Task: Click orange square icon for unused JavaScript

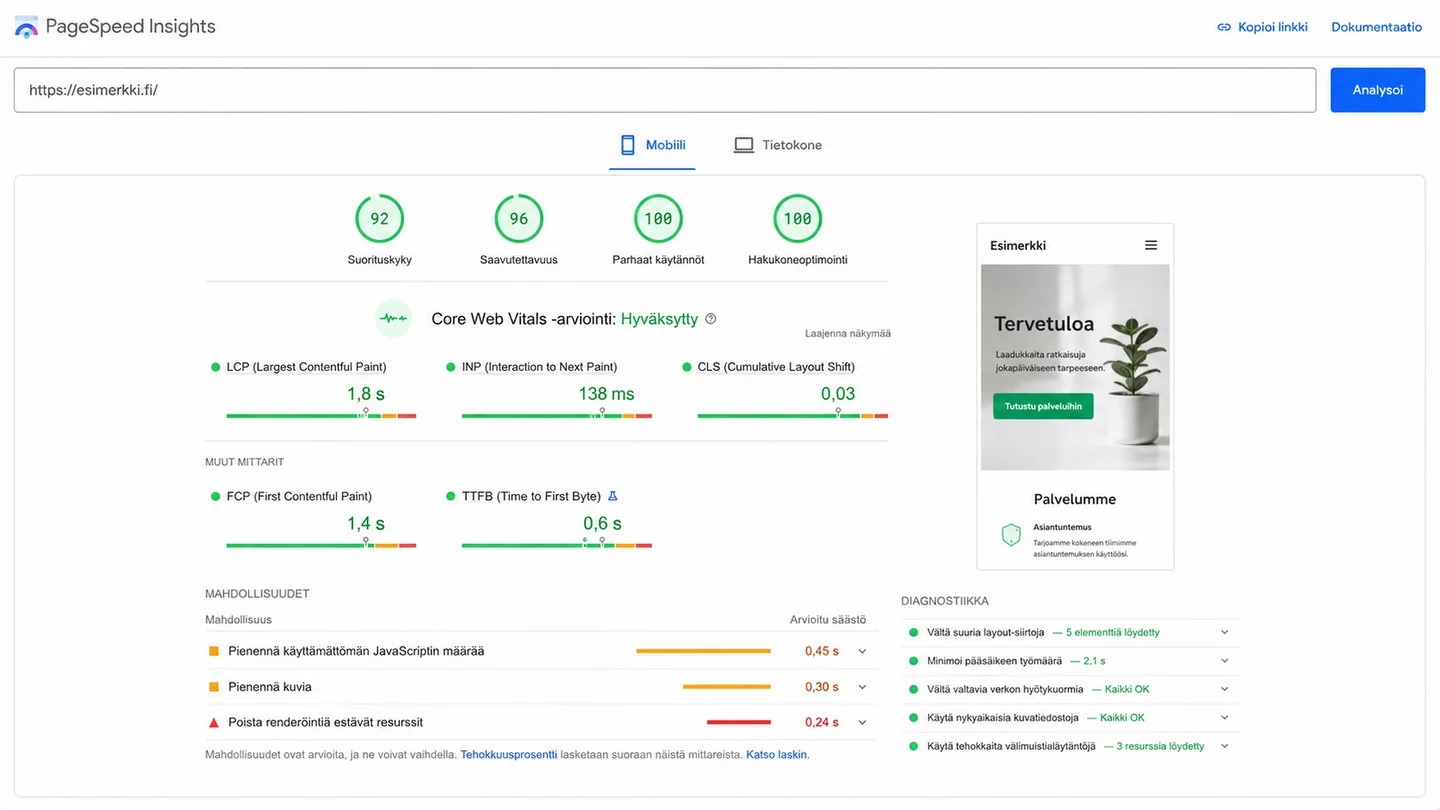Action: (x=213, y=651)
